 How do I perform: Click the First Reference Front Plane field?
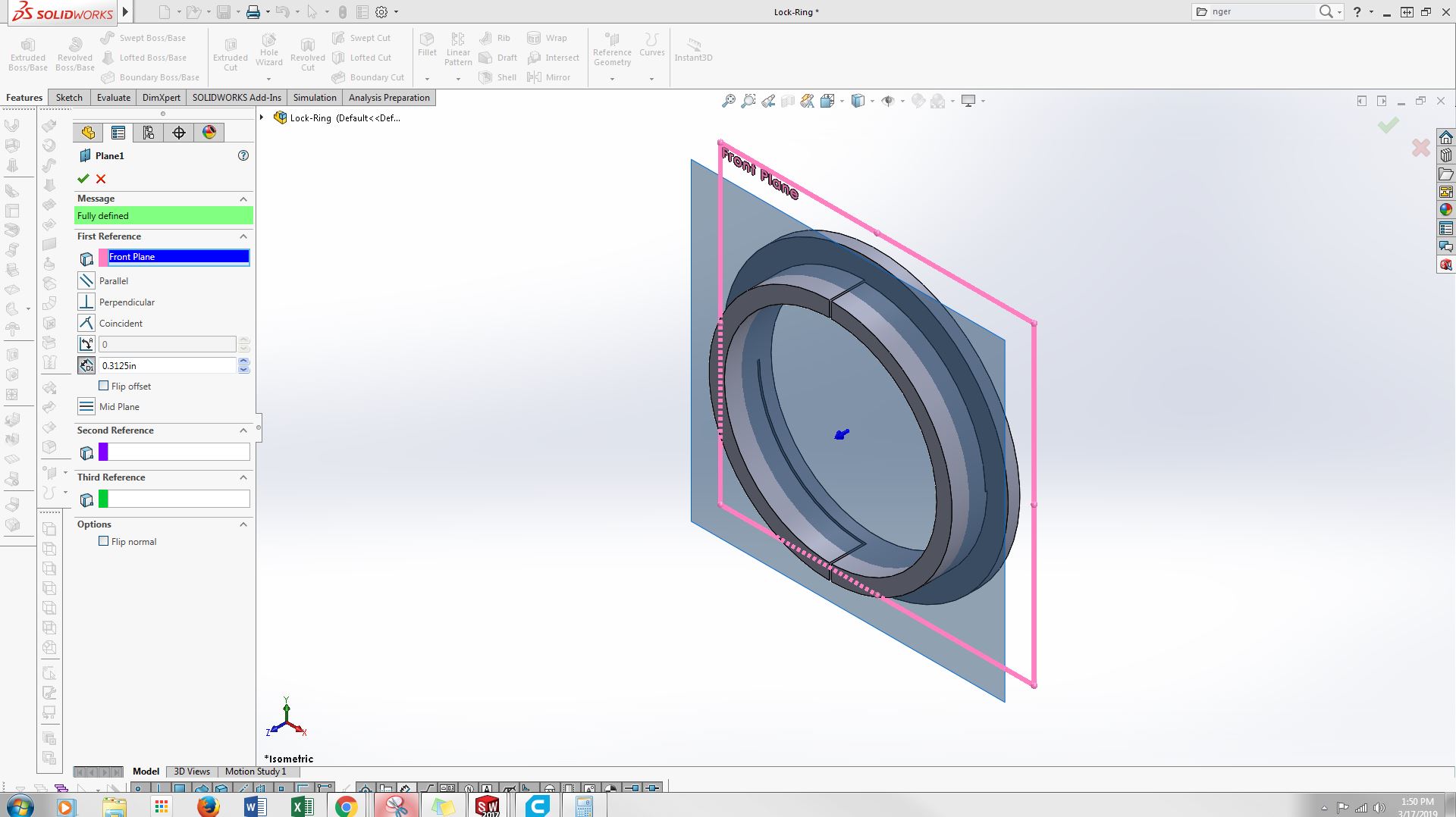click(179, 257)
